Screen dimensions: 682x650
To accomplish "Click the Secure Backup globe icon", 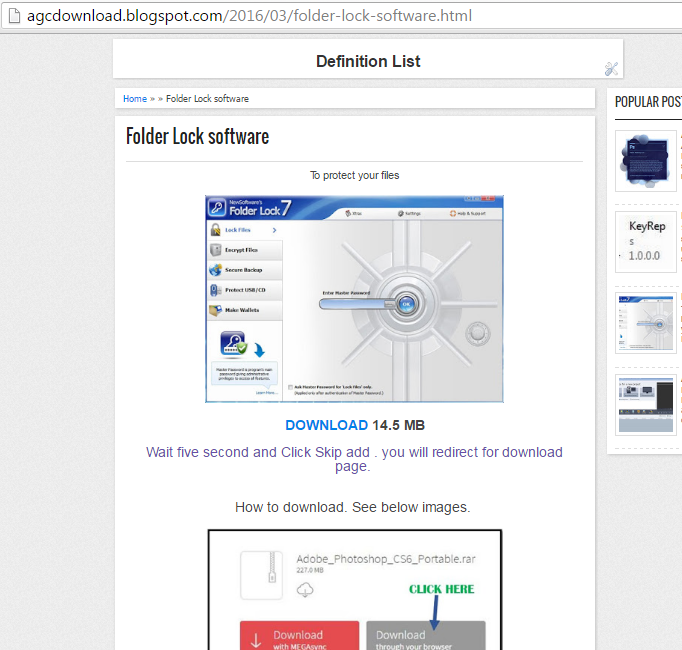I will (x=215, y=270).
